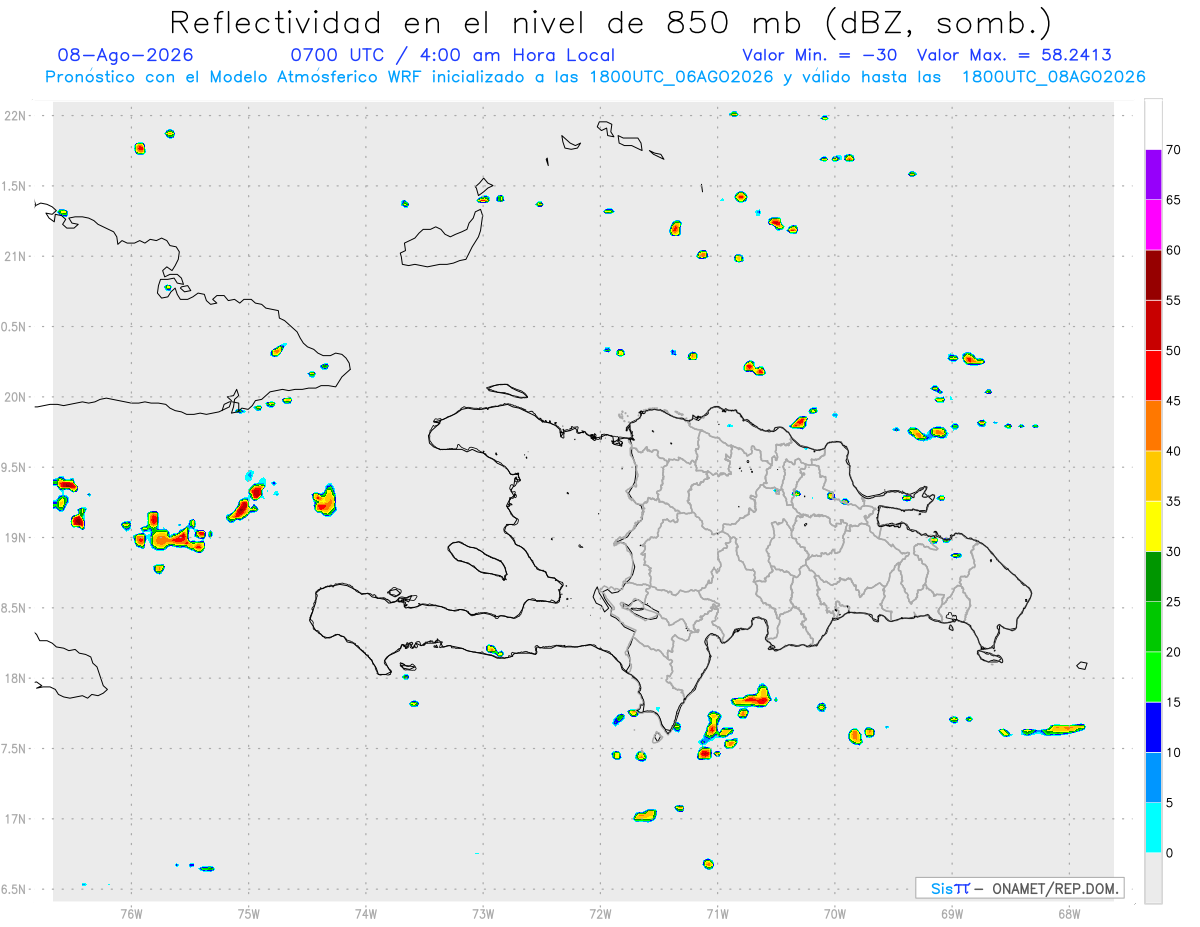The height and width of the screenshot is (927, 1200).
Task: Click the latitude axis label '22N'
Action: tap(17, 116)
